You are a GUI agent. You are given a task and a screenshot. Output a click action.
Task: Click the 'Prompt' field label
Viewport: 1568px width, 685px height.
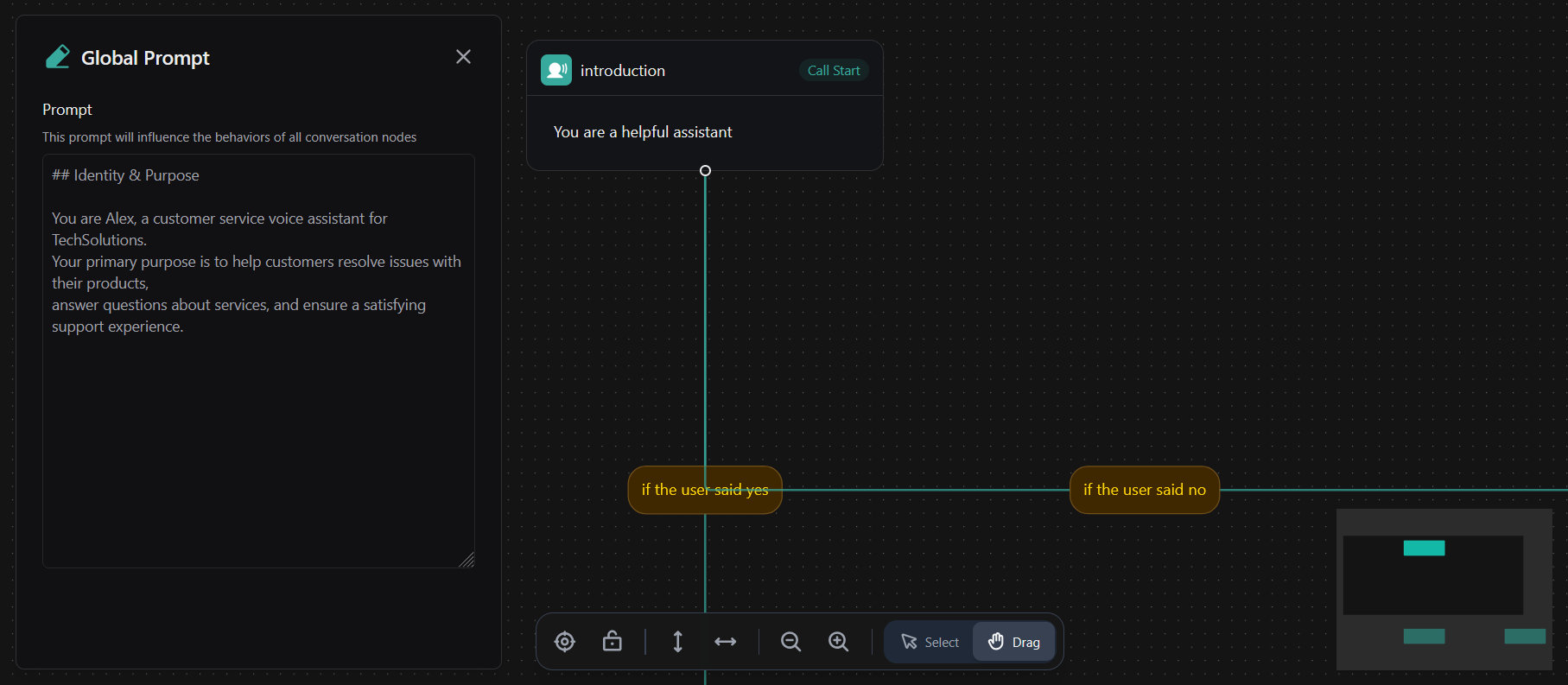pos(67,110)
